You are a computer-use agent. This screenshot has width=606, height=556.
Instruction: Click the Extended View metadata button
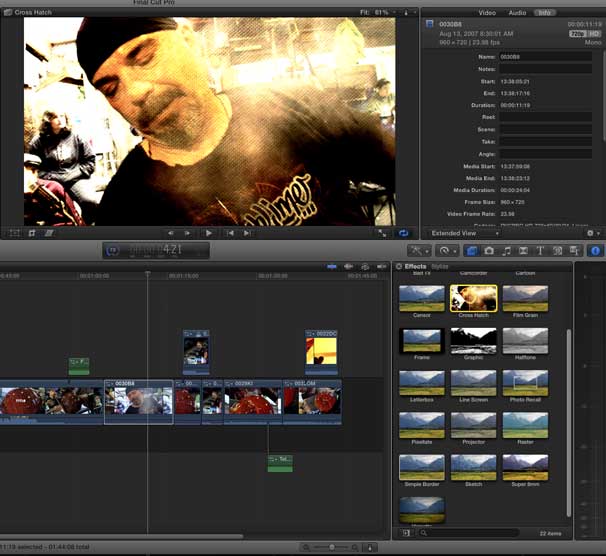[x=460, y=233]
